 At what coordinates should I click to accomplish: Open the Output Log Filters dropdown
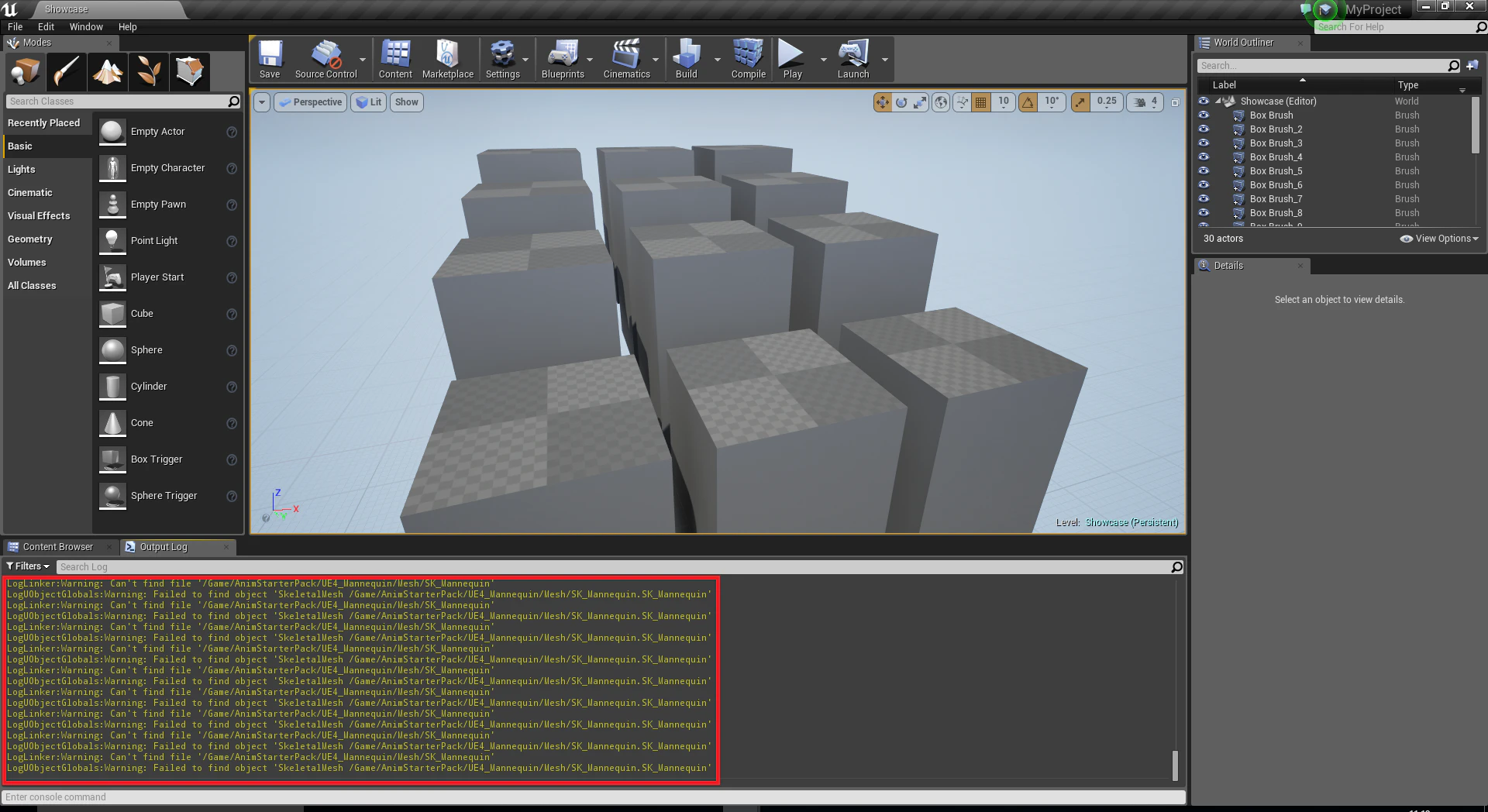click(28, 566)
